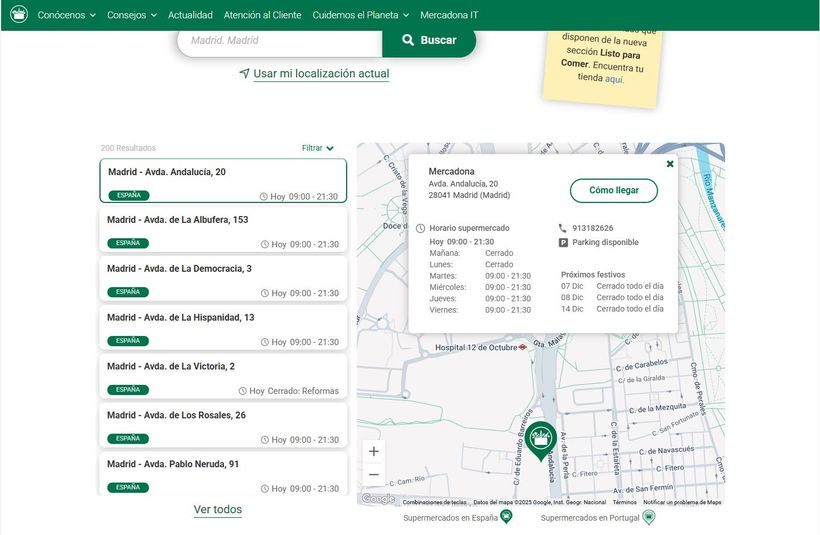This screenshot has height=535, width=820.
Task: Click Ver todos link
Action: (x=218, y=509)
